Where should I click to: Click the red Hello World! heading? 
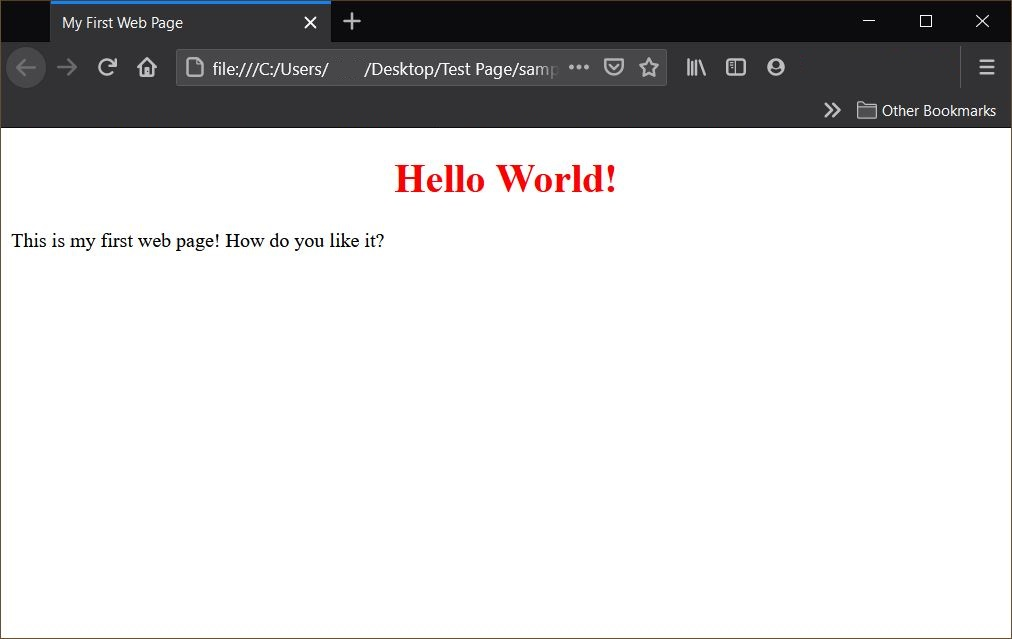(505, 179)
